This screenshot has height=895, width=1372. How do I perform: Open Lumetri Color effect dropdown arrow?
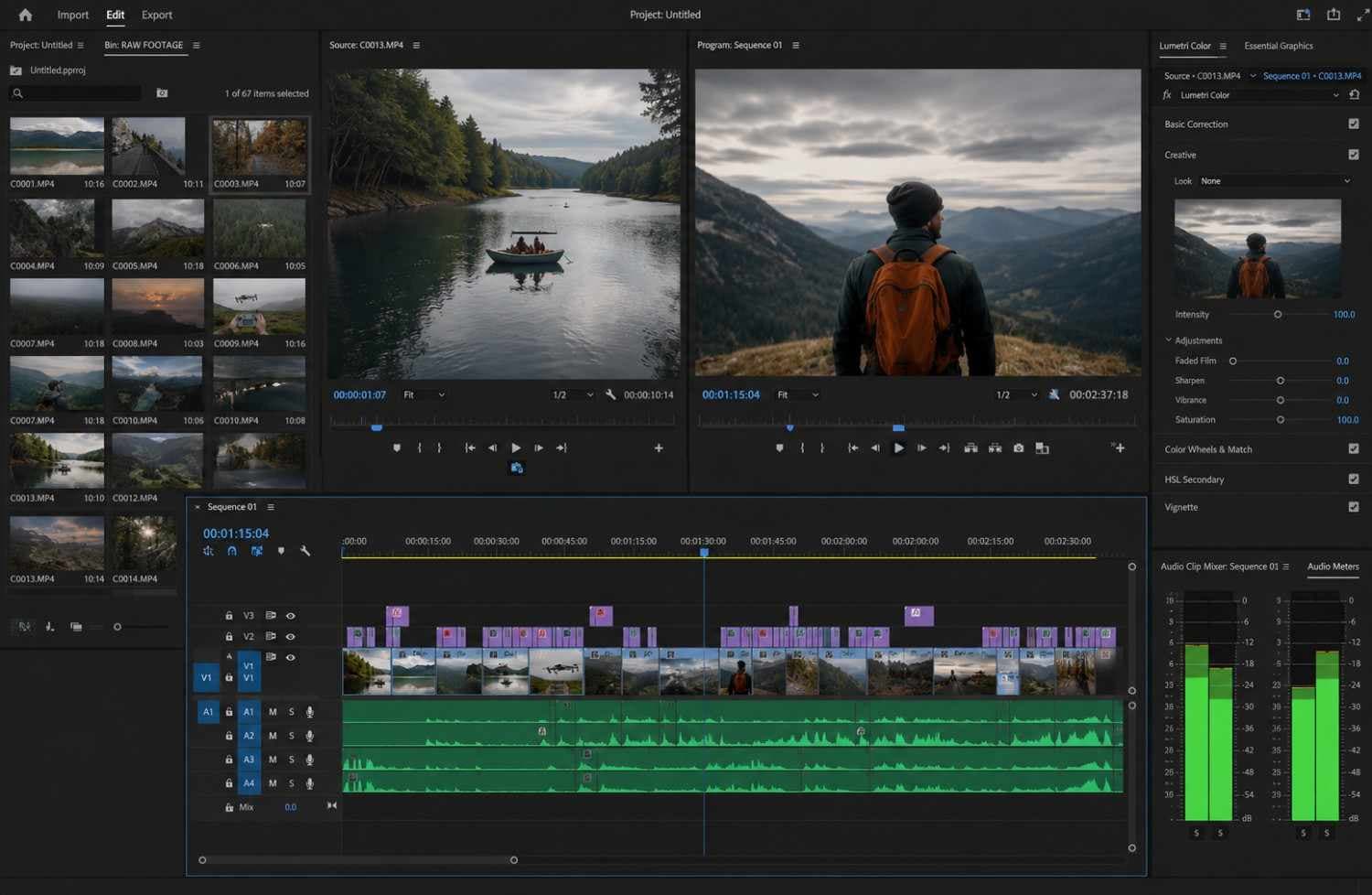(1335, 95)
